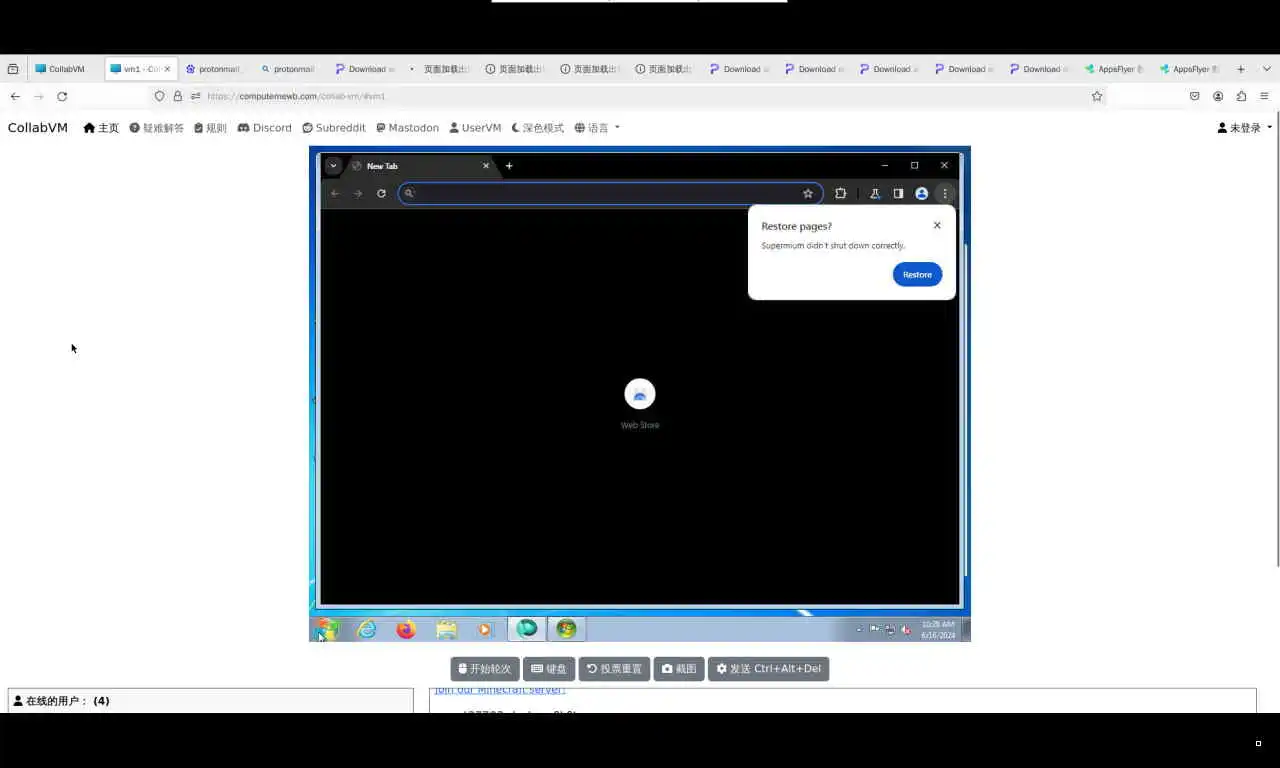Click 开始轮次 take turn button

click(x=485, y=669)
